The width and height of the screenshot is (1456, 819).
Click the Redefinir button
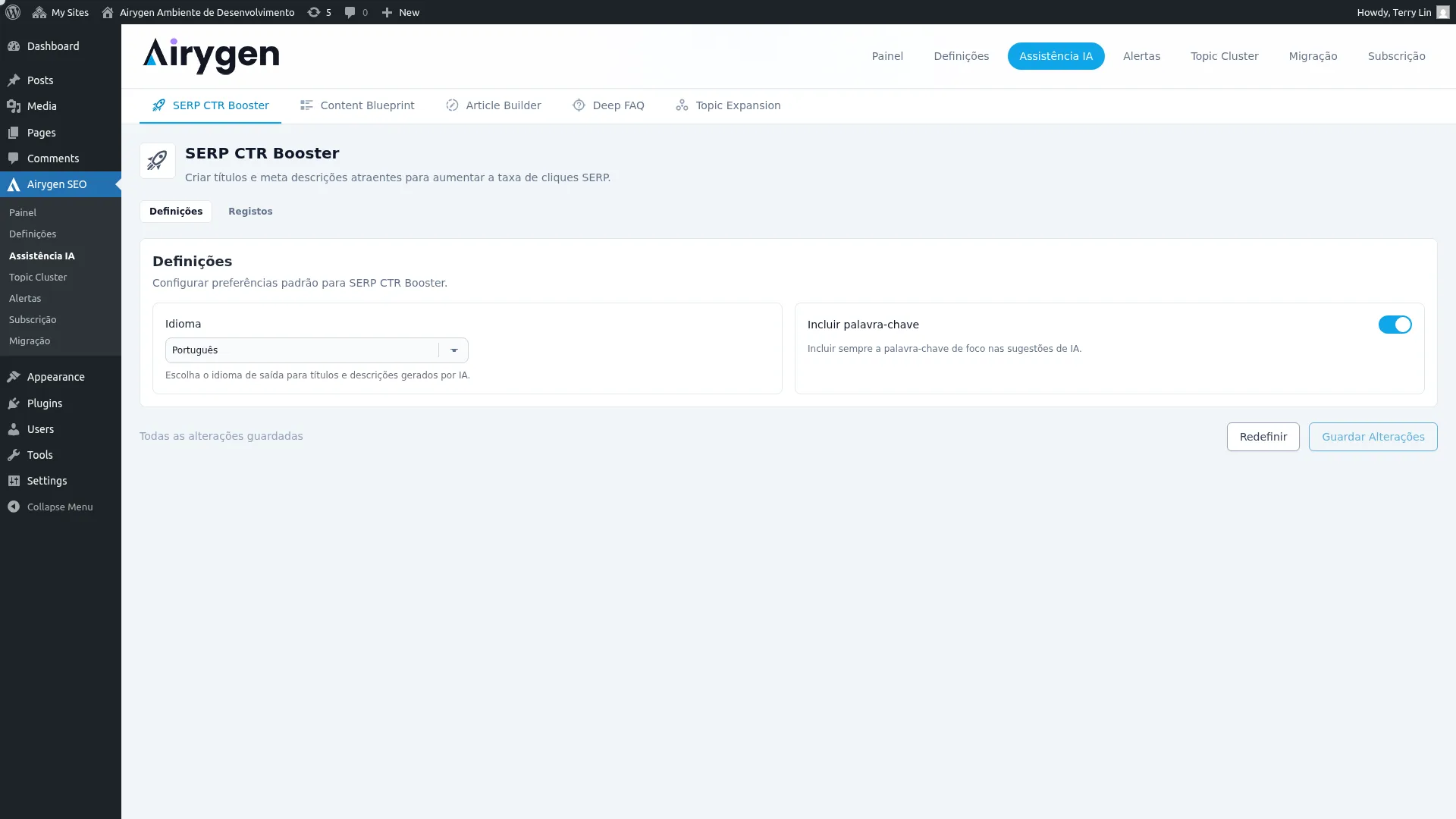point(1263,437)
